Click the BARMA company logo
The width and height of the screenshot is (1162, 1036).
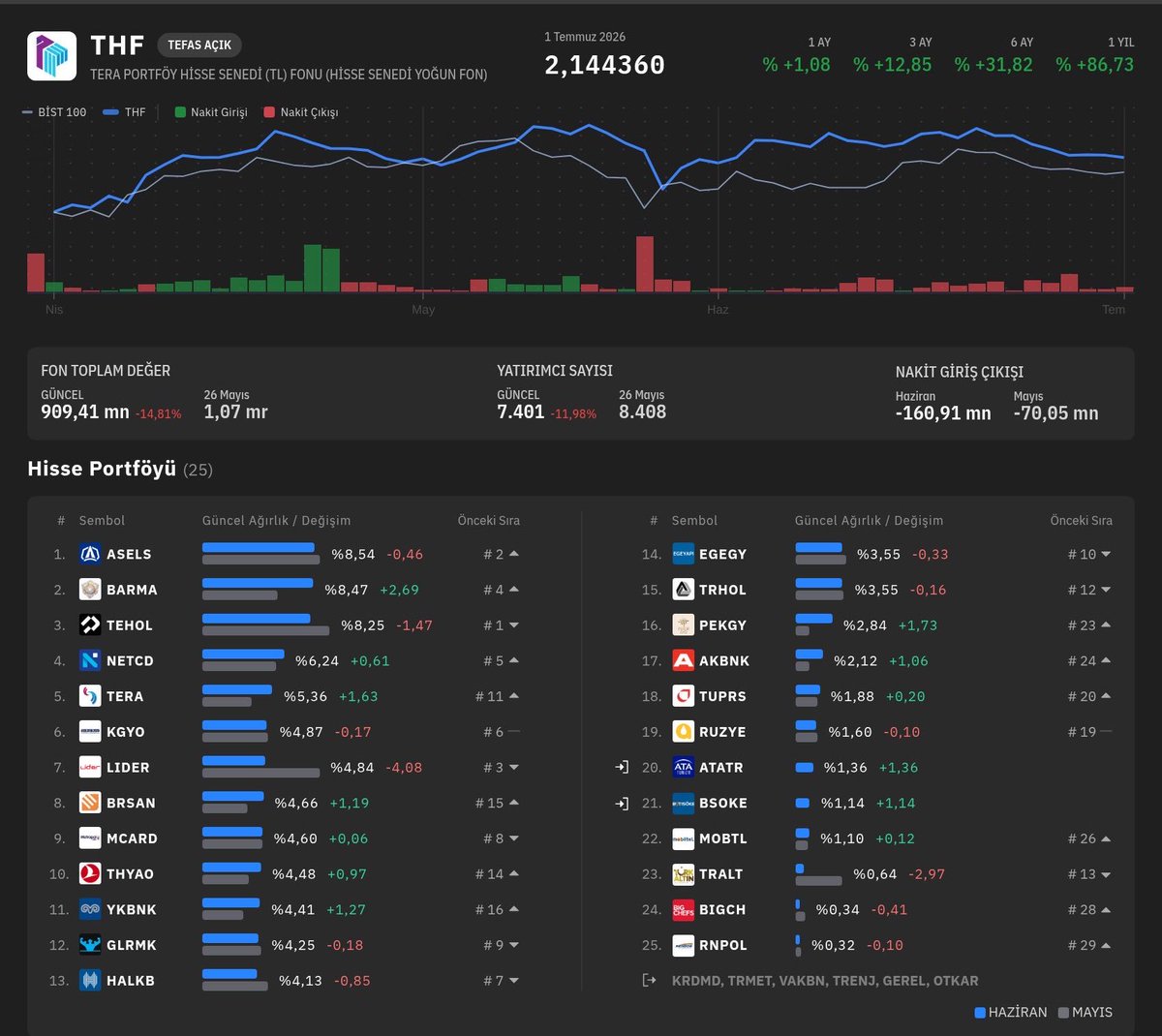point(90,590)
